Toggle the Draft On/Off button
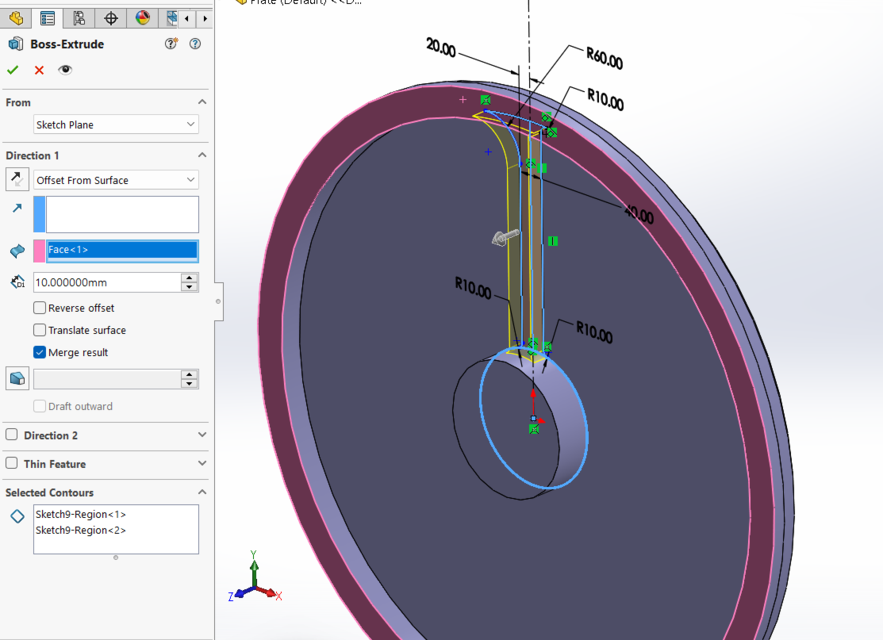Viewport: 883px width, 640px height. pos(17,379)
